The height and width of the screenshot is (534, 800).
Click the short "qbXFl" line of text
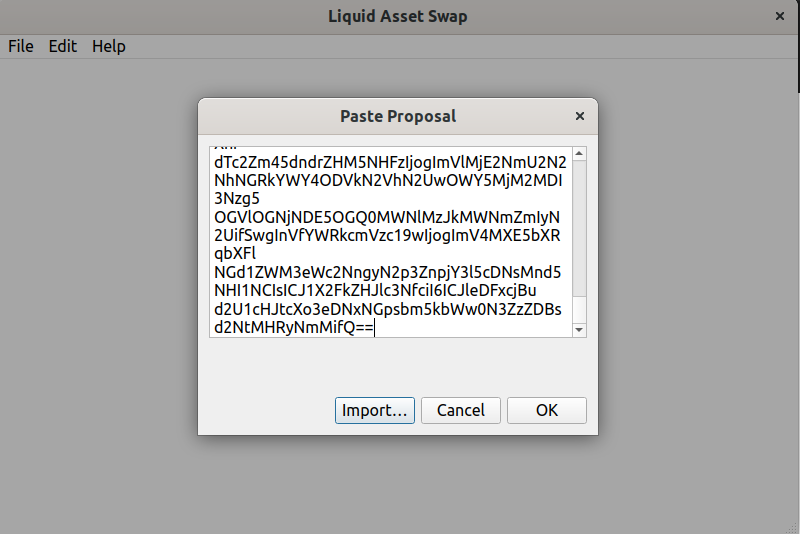pos(236,252)
